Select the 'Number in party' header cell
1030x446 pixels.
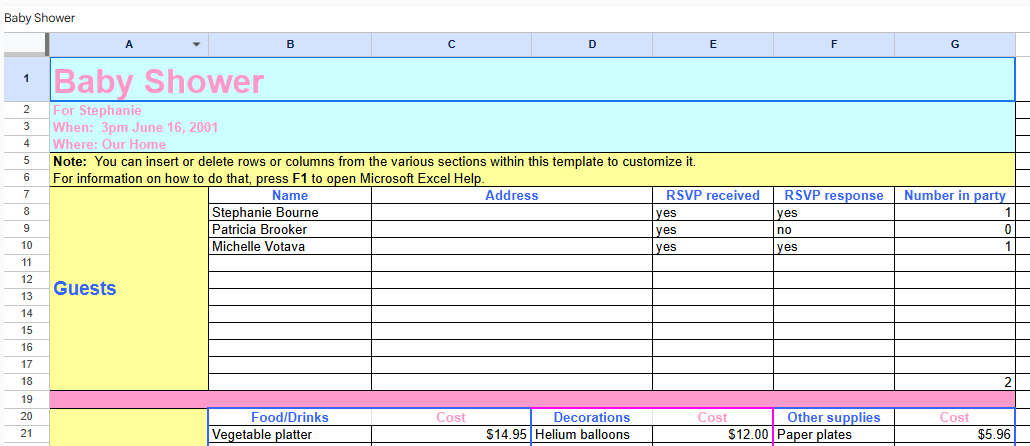point(955,196)
